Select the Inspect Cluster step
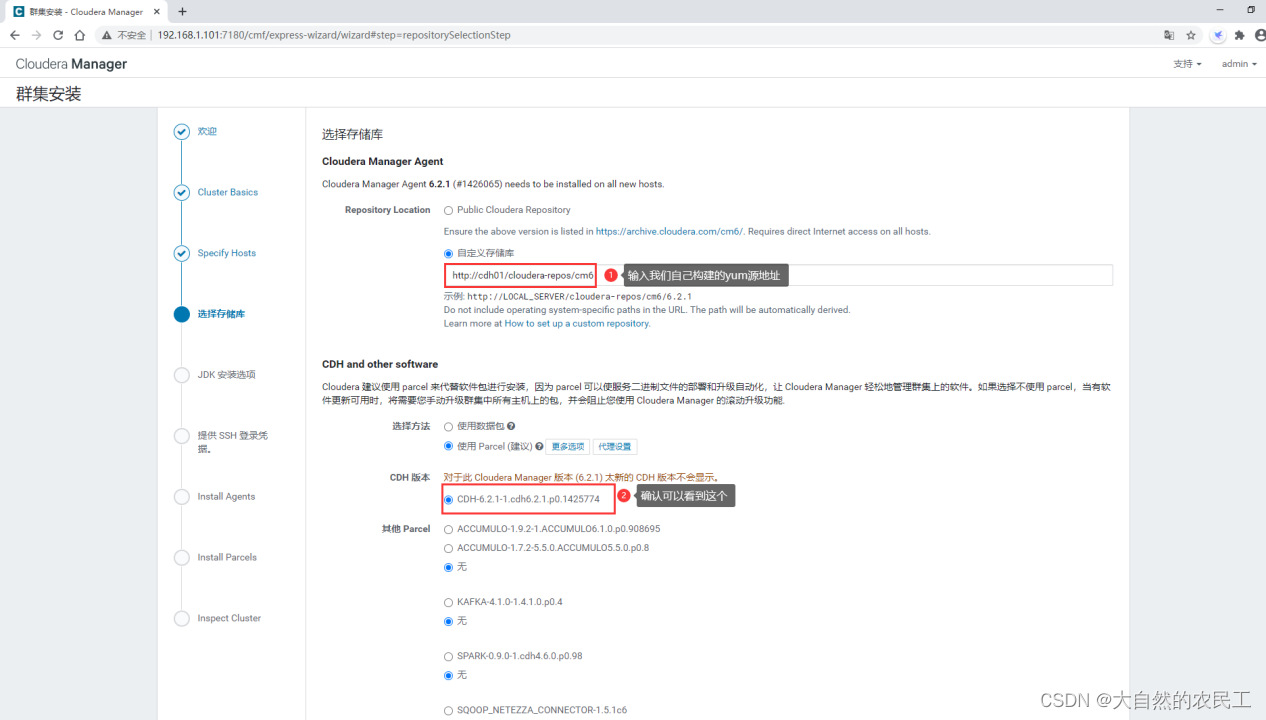 (x=229, y=618)
